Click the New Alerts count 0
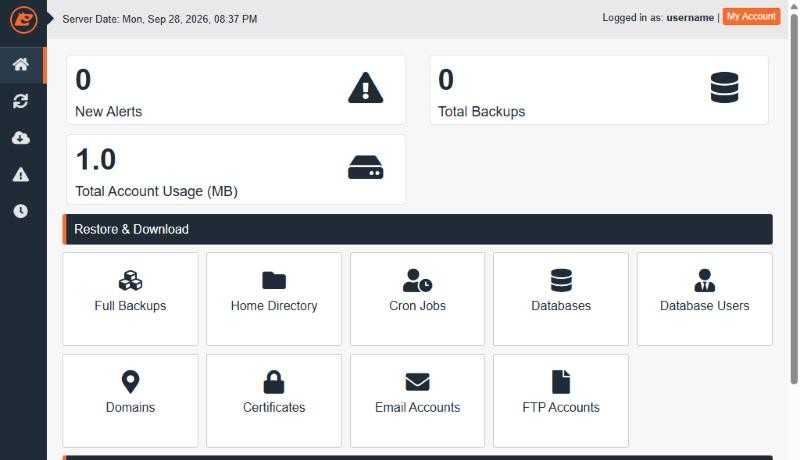The height and width of the screenshot is (460, 800). click(x=83, y=80)
